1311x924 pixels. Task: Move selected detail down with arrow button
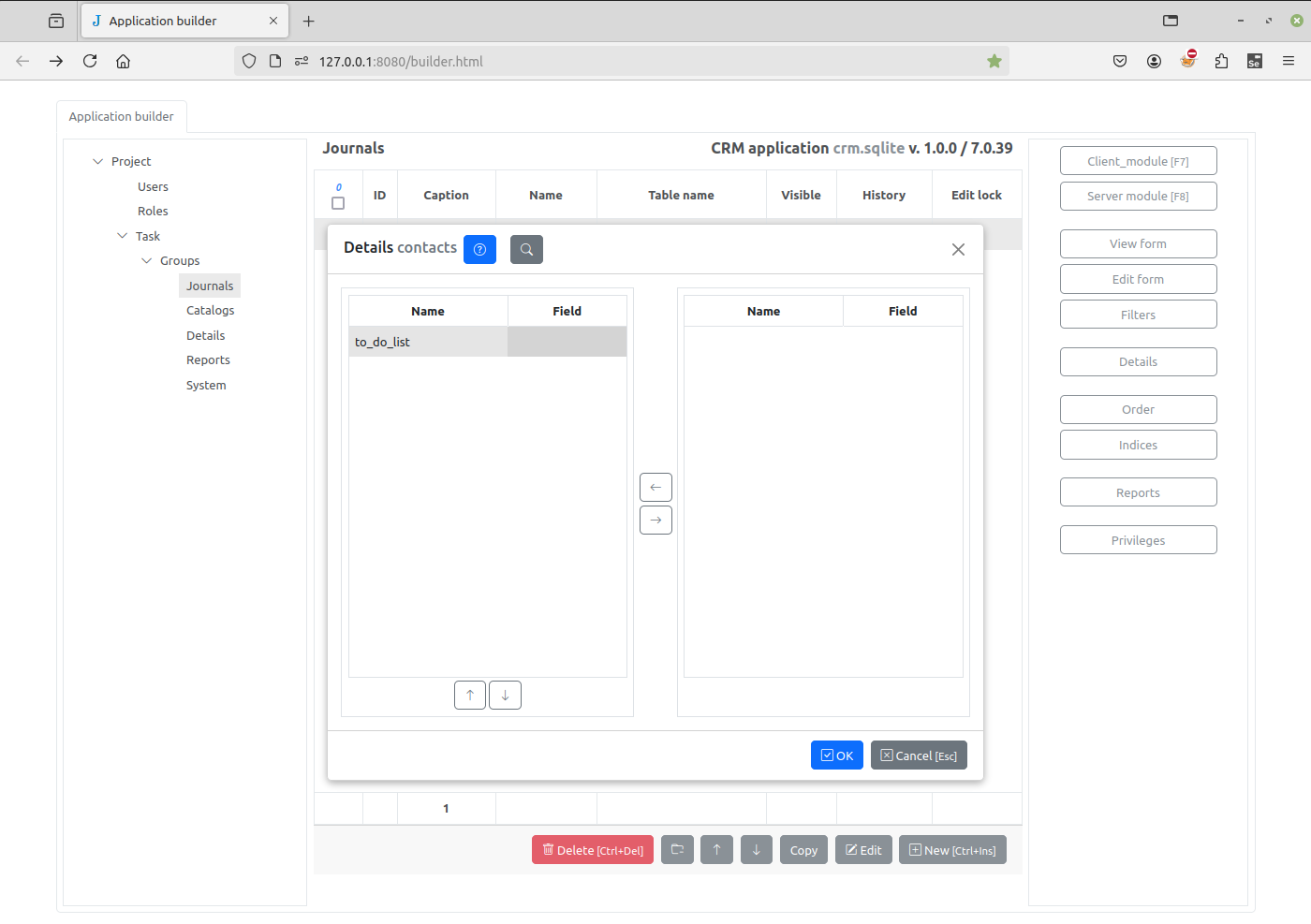coord(505,696)
